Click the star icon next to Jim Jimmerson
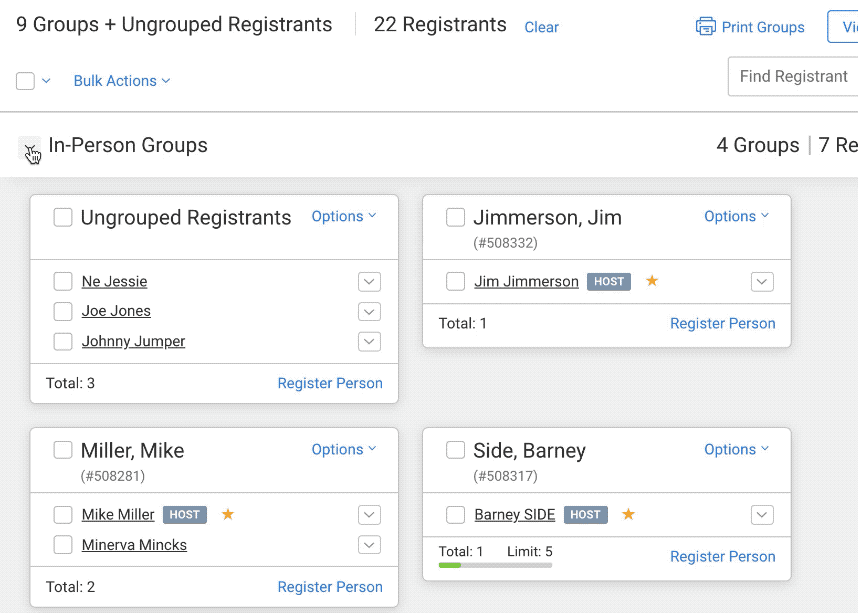Viewport: 858px width, 613px height. (x=652, y=281)
